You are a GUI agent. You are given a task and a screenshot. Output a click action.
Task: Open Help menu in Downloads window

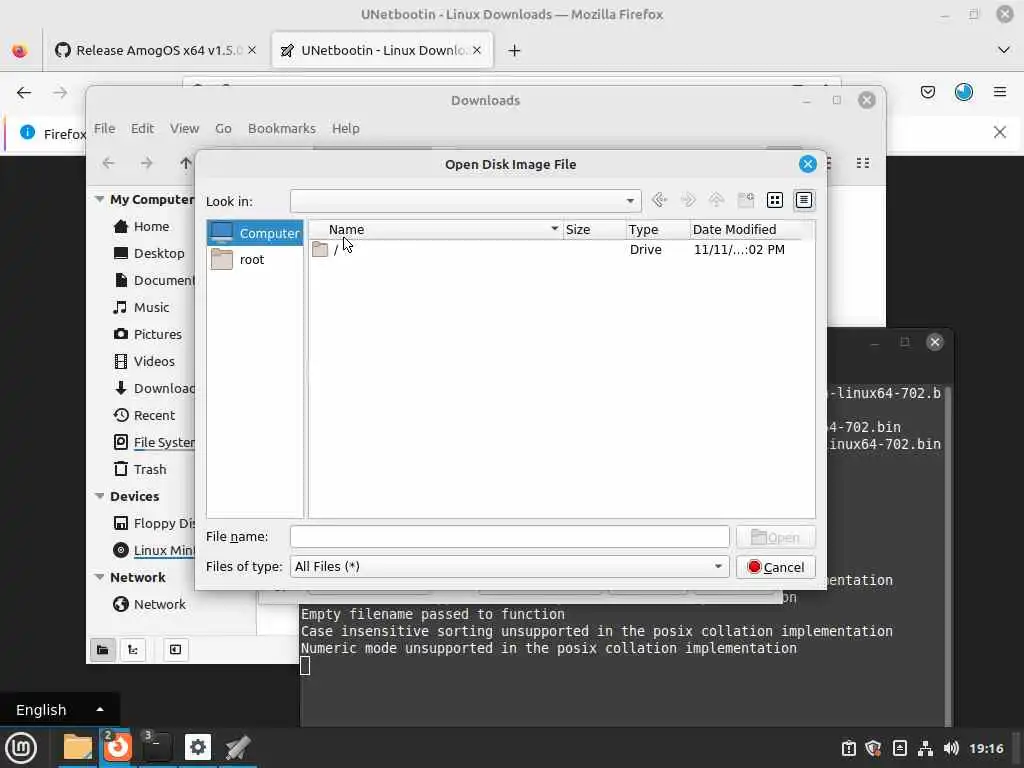[x=345, y=129]
